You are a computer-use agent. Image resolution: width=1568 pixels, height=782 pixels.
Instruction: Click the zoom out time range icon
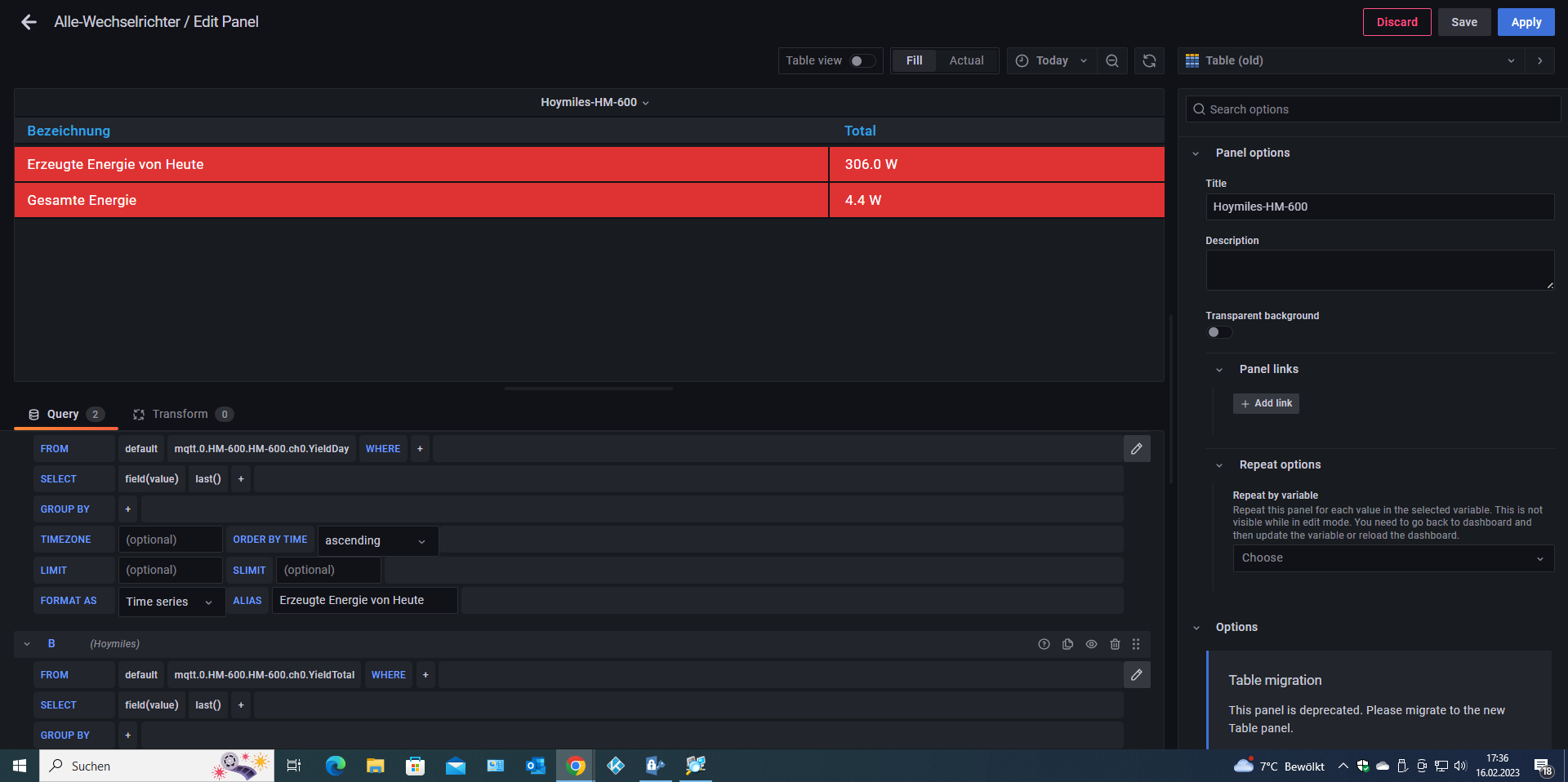(x=1111, y=61)
